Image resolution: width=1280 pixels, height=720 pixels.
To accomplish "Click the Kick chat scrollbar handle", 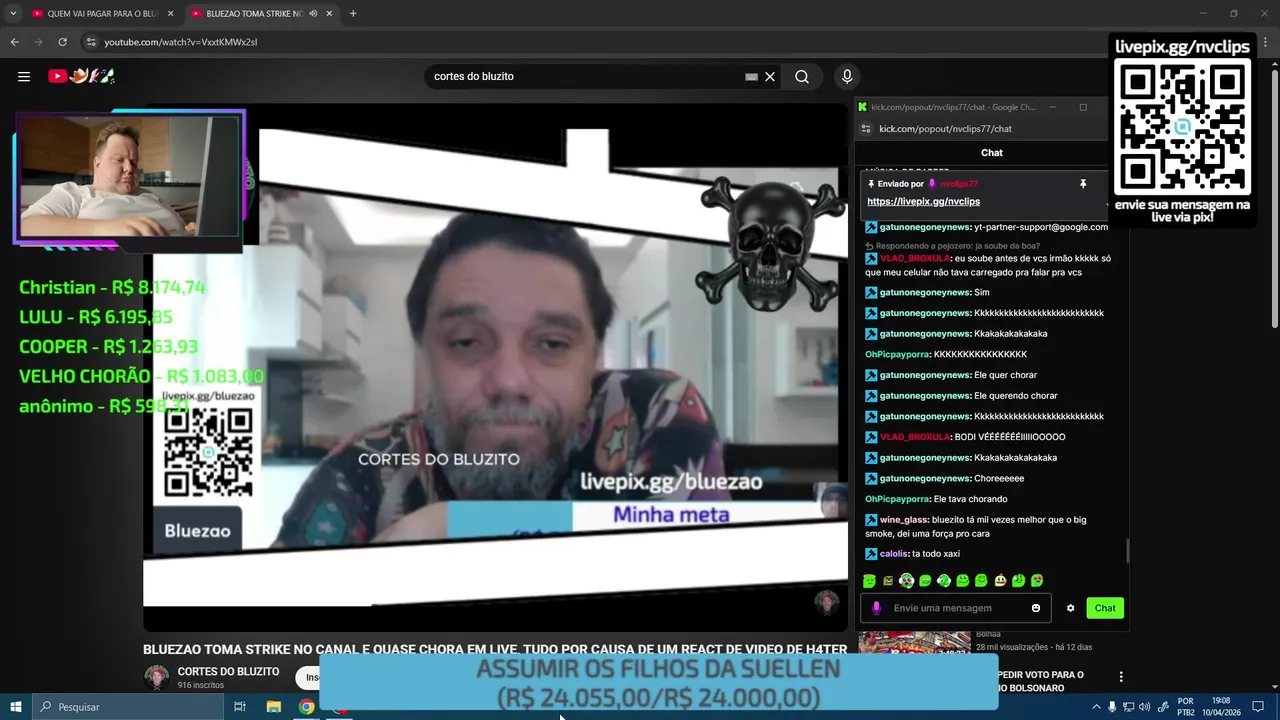I will [x=1128, y=551].
